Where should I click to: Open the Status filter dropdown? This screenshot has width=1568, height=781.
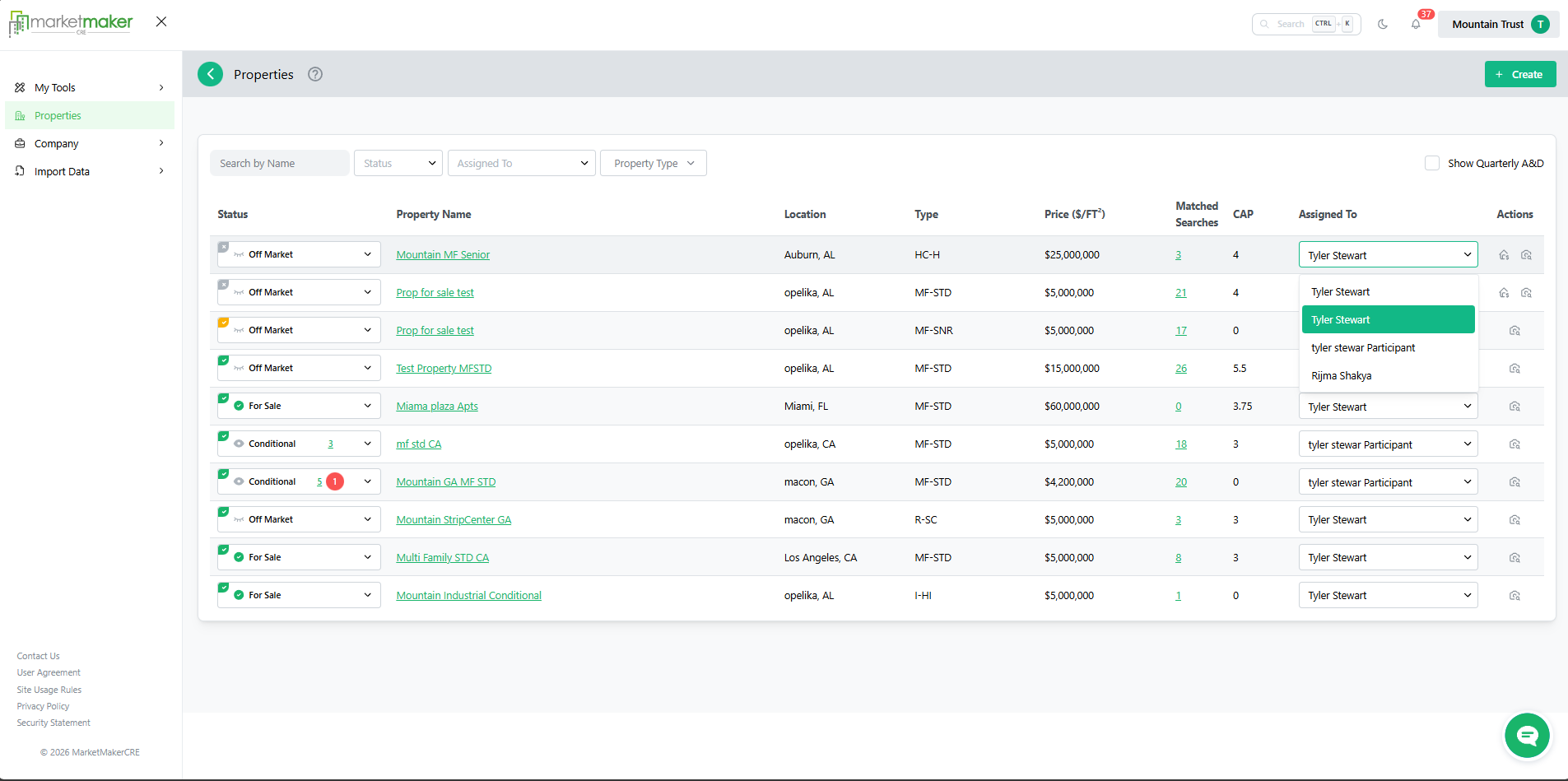coord(398,163)
